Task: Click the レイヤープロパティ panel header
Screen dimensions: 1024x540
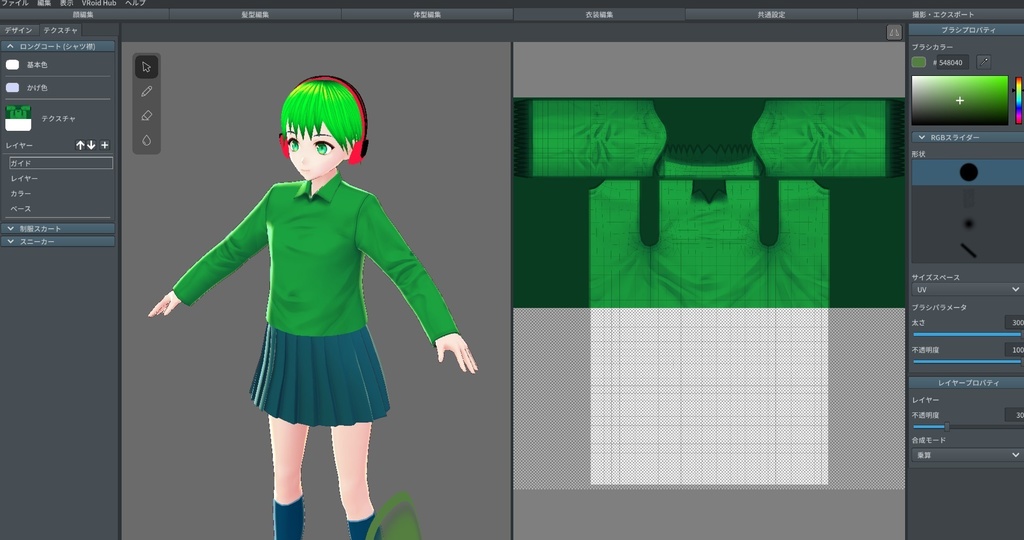Action: pyautogui.click(x=967, y=383)
